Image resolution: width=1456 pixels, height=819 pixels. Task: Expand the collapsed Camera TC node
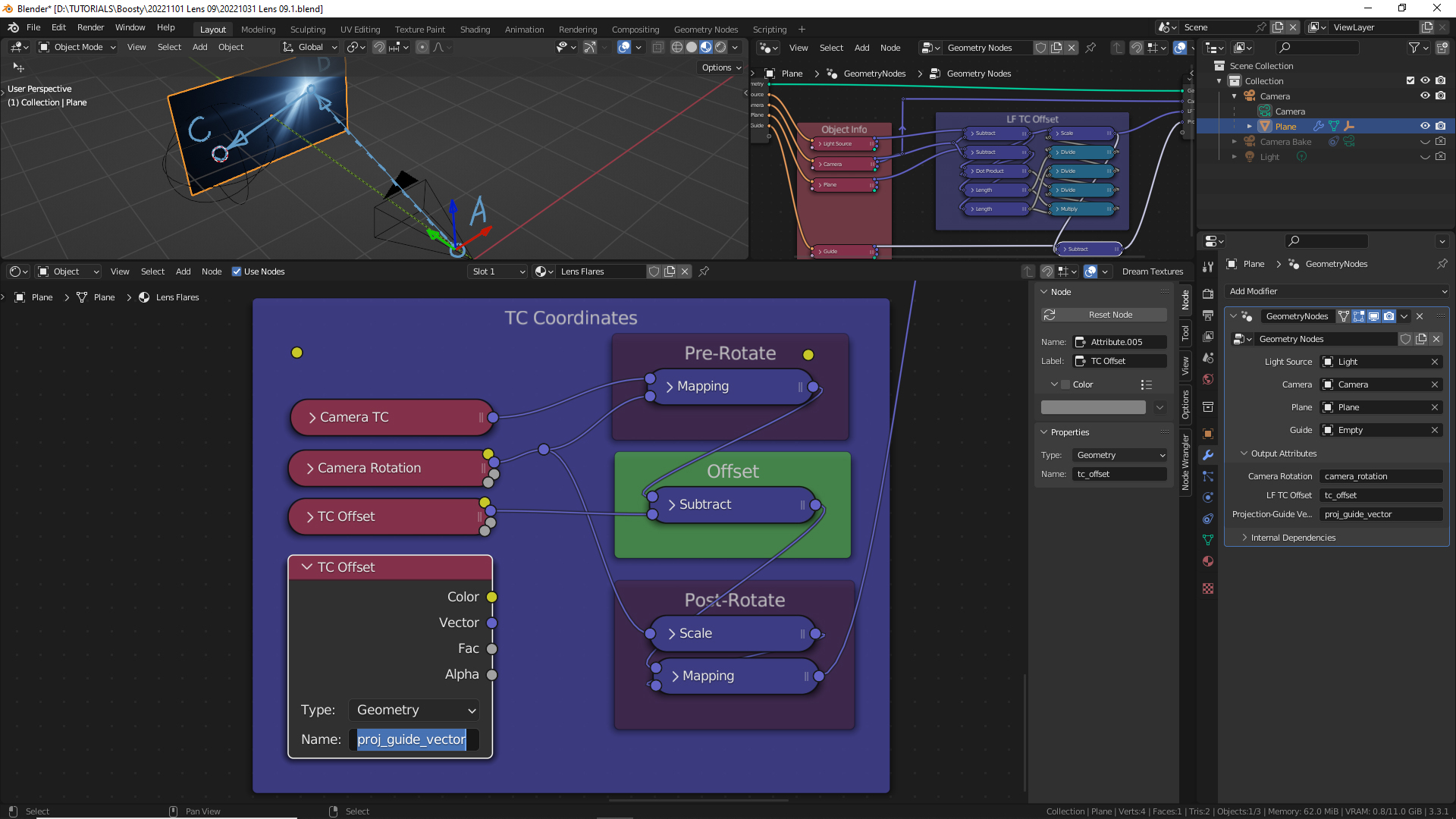click(312, 417)
